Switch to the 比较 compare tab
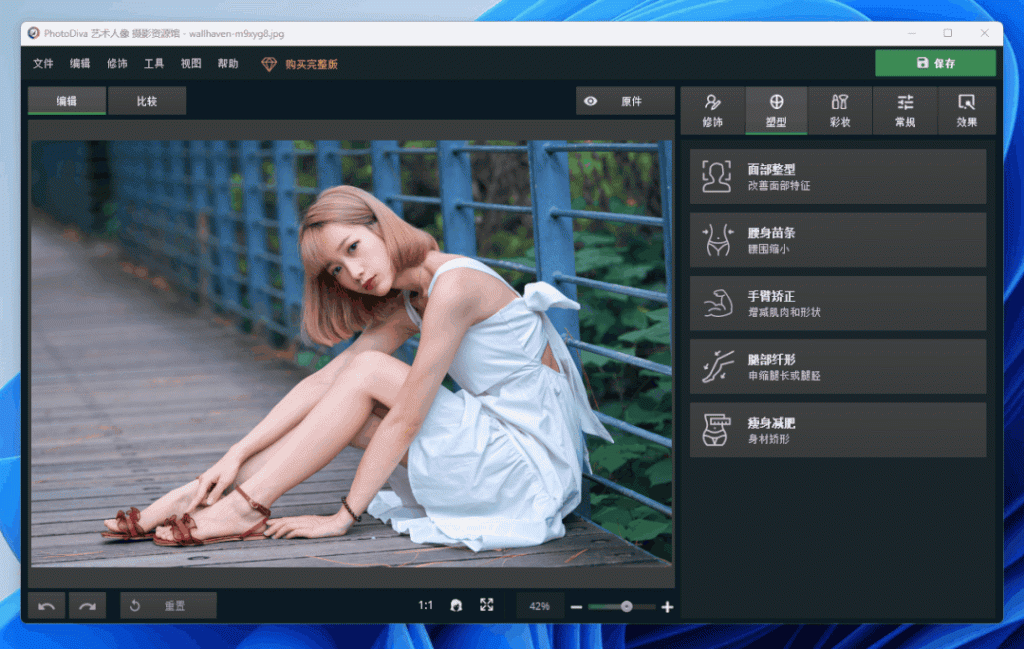 point(146,101)
